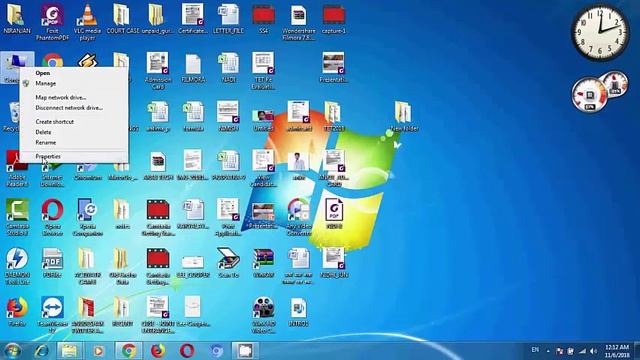This screenshot has width=640, height=360.
Task: Select the New folder icon on desktop
Action: click(403, 116)
